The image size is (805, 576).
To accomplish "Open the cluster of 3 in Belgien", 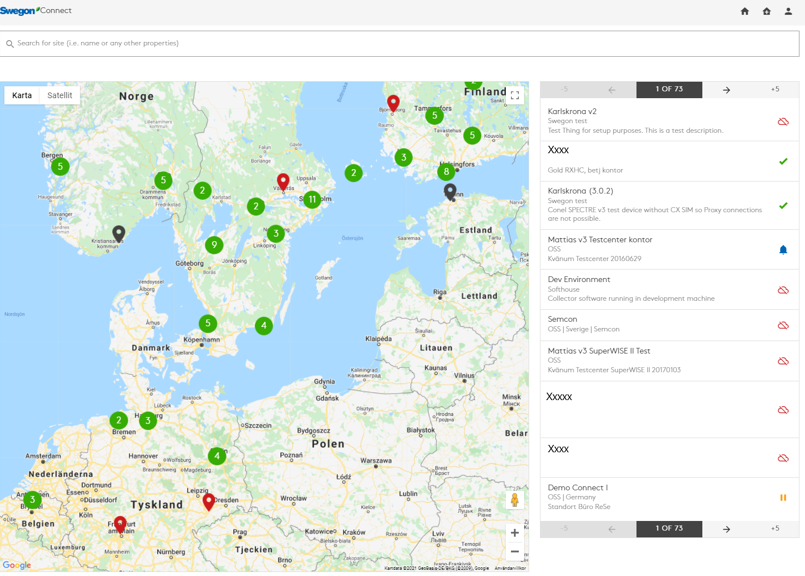I will tap(32, 500).
